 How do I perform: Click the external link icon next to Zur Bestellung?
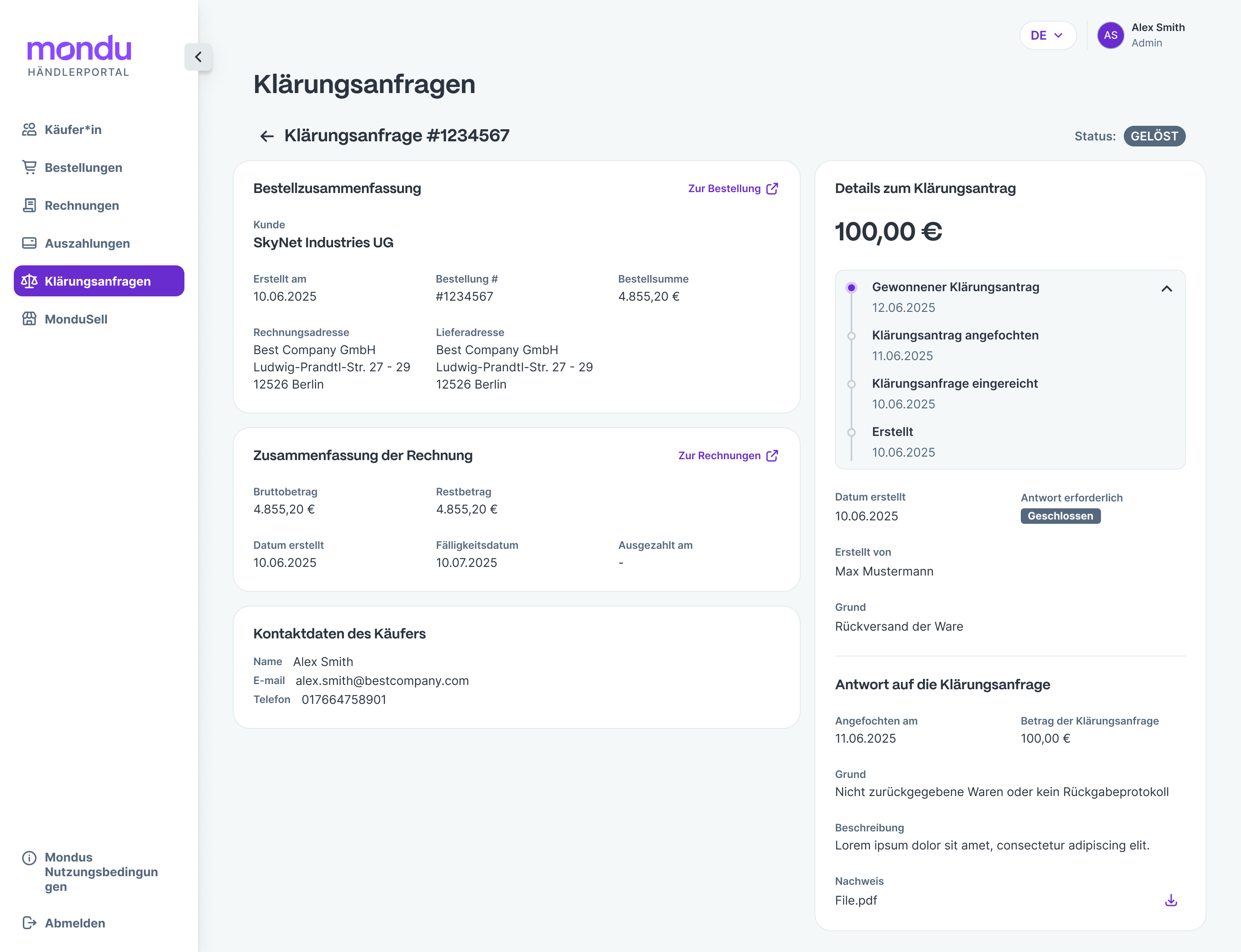(x=772, y=189)
